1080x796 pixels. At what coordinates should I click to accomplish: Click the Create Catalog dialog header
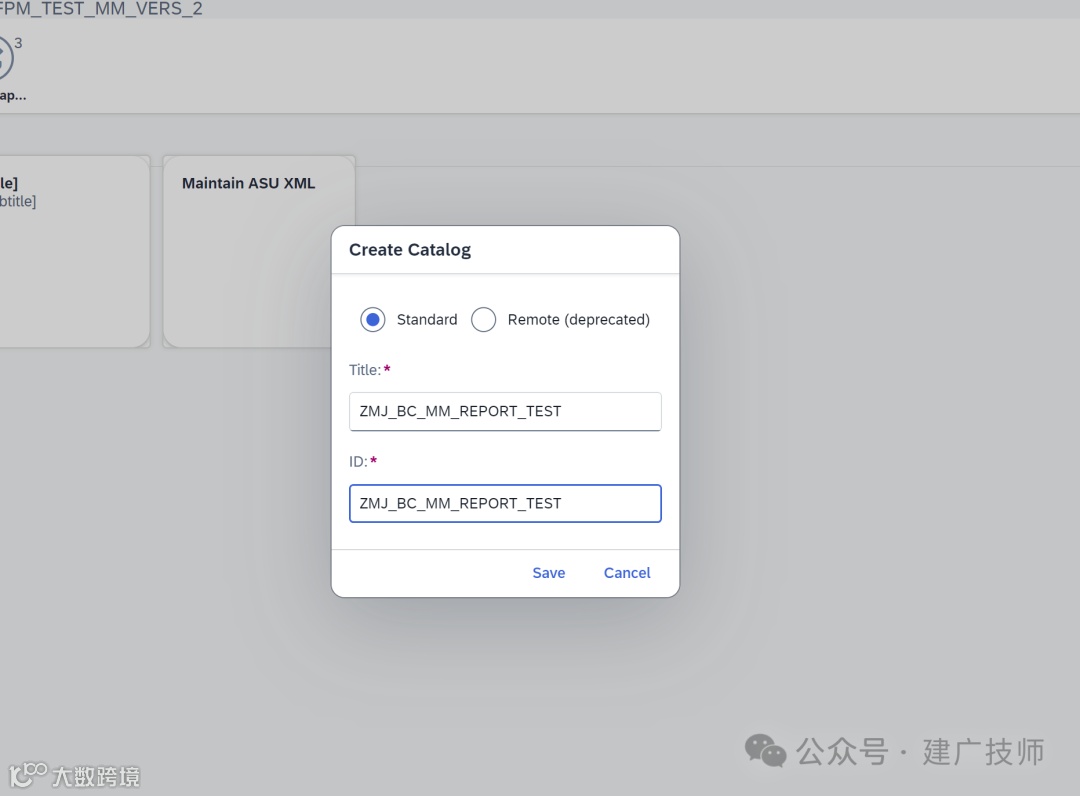click(x=410, y=250)
